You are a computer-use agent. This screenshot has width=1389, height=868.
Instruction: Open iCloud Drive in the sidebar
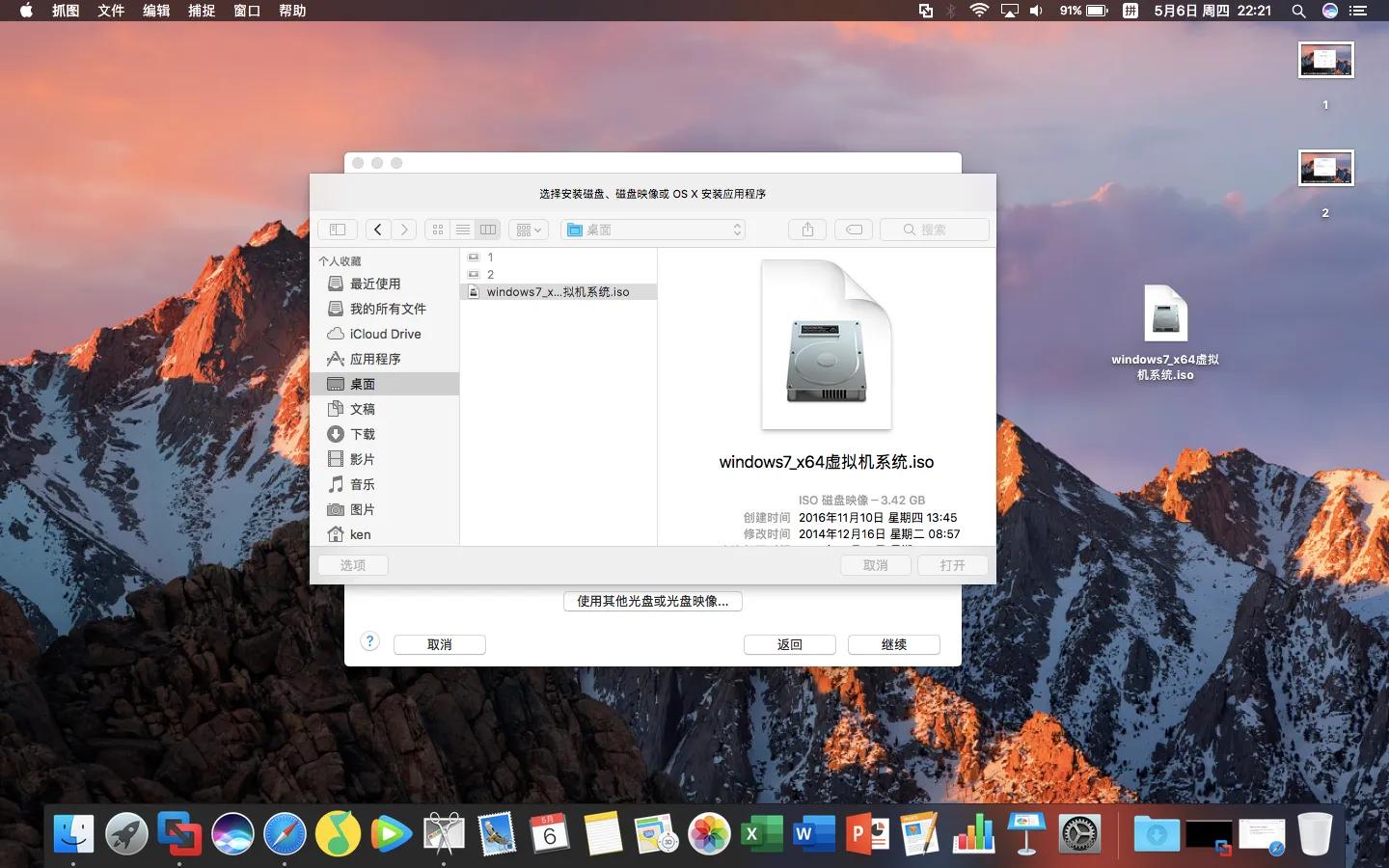point(383,334)
